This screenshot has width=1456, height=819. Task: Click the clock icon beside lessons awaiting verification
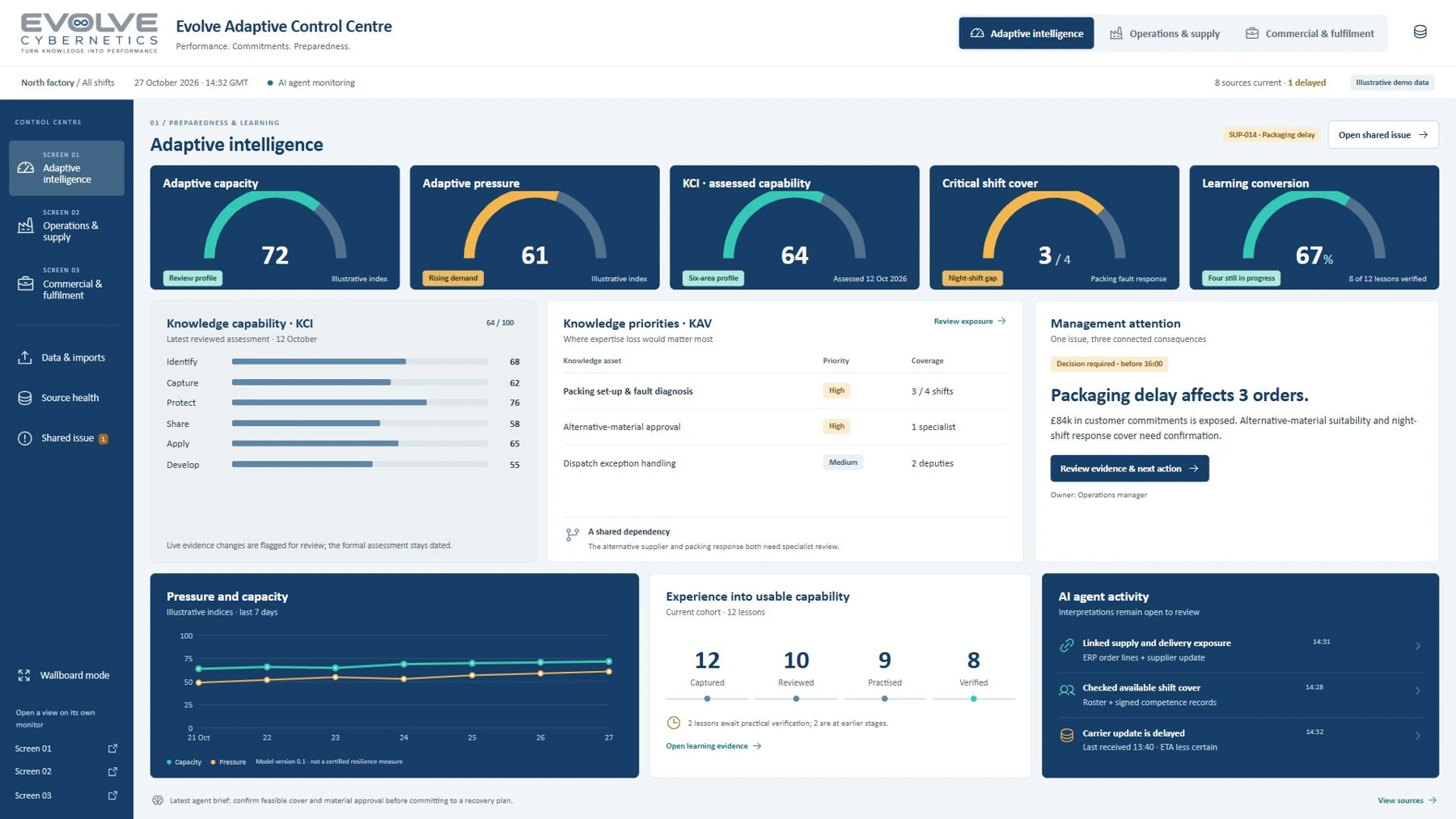coord(673,723)
